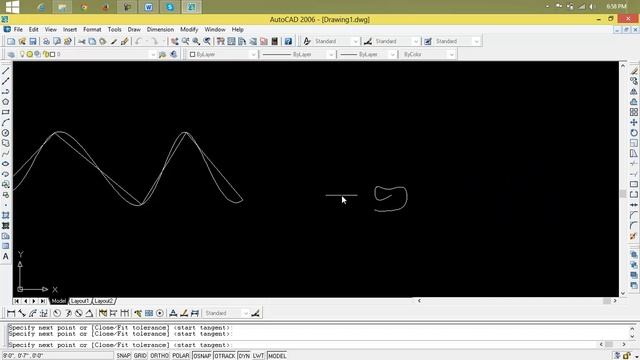Image resolution: width=640 pixels, height=360 pixels.
Task: Select the Array tool in Modify toolbar
Action: pyautogui.click(x=633, y=112)
